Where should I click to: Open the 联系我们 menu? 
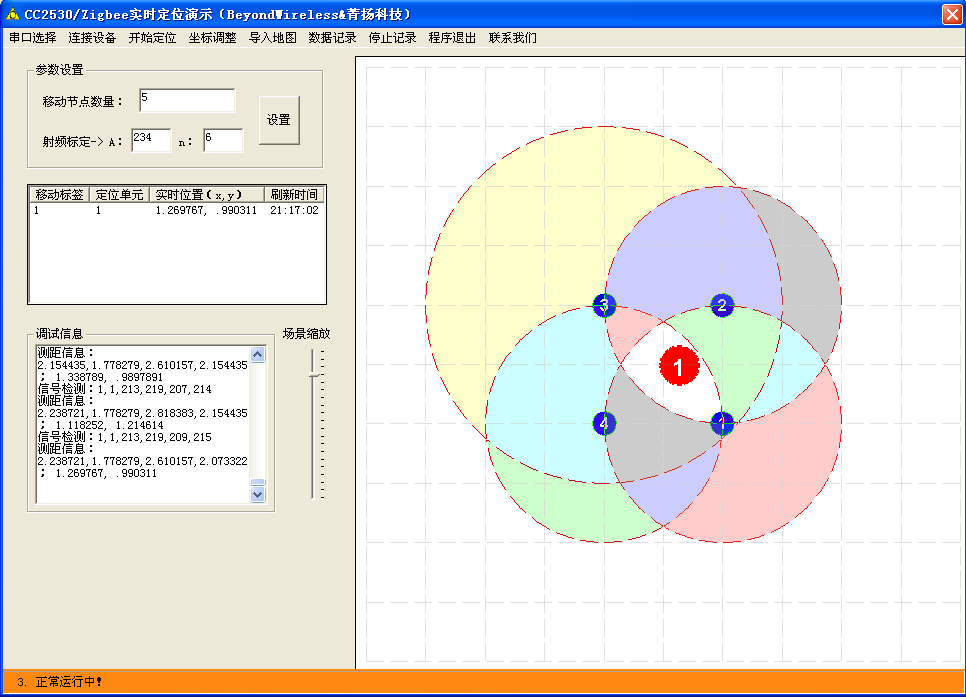pos(513,38)
